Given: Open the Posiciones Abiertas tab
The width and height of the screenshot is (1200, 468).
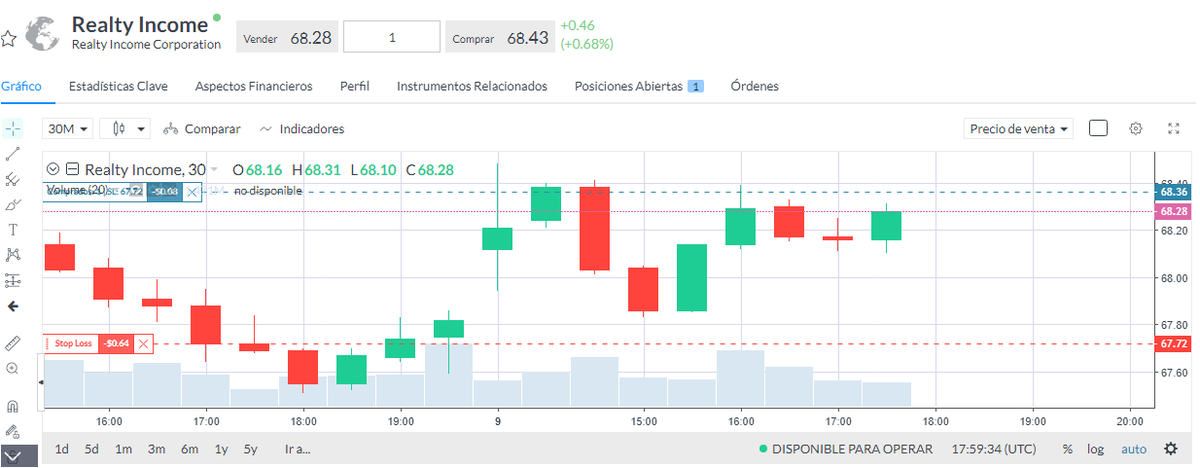Looking at the screenshot, I should [639, 86].
